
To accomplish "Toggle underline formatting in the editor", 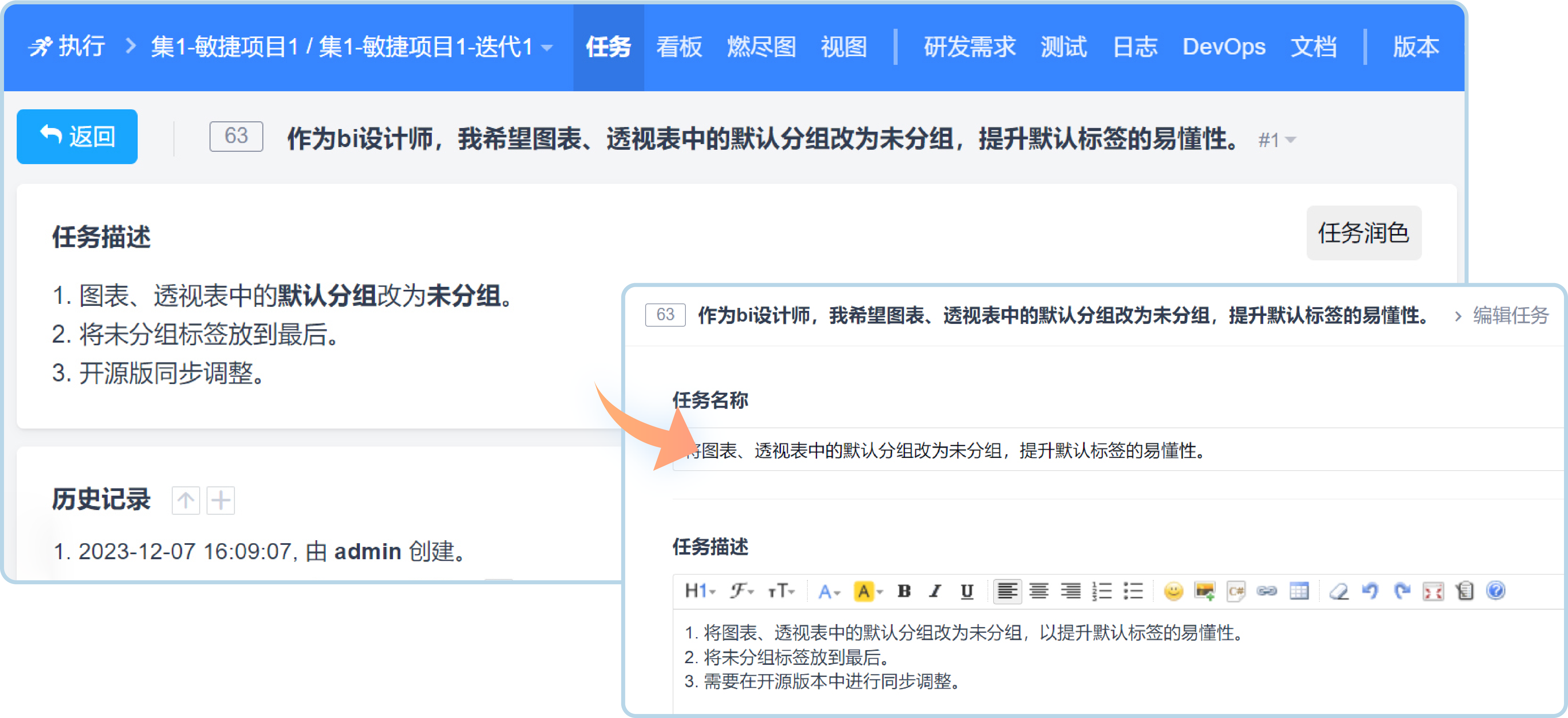I will point(966,591).
